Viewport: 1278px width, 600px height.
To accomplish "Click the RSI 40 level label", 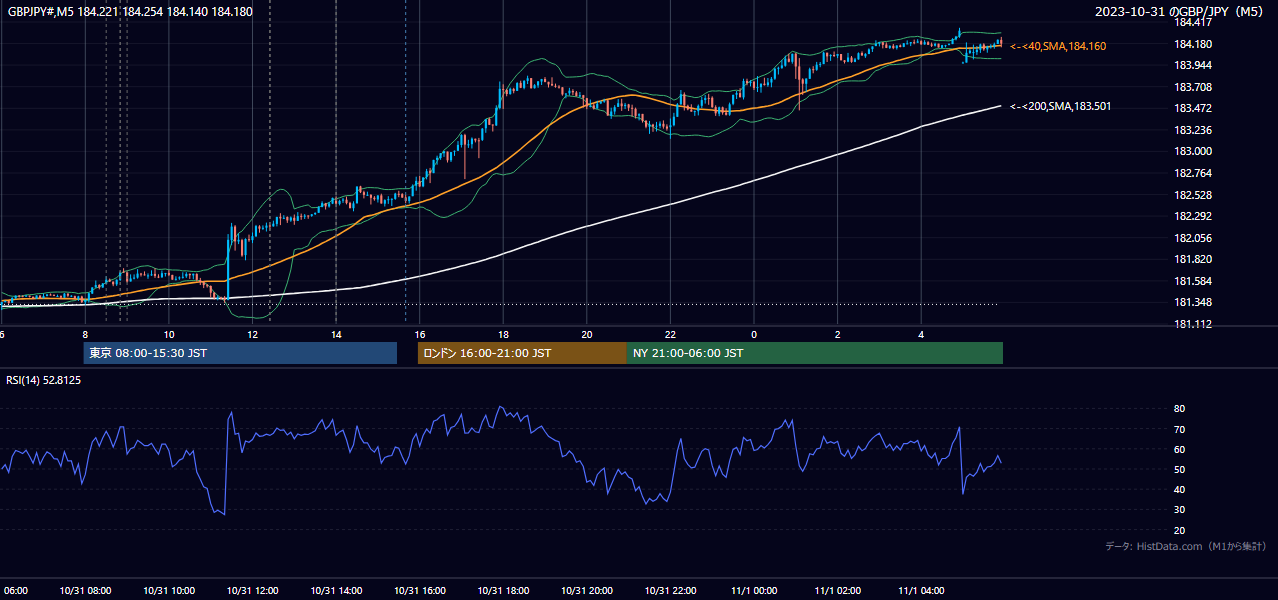I will tap(1179, 489).
